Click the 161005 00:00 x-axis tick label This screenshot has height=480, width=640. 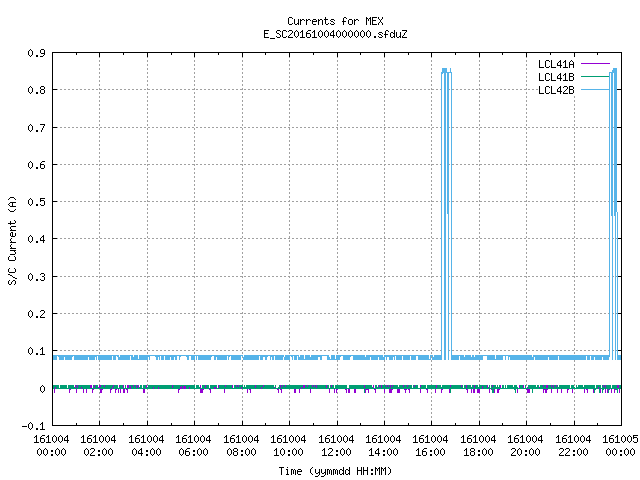[620, 446]
